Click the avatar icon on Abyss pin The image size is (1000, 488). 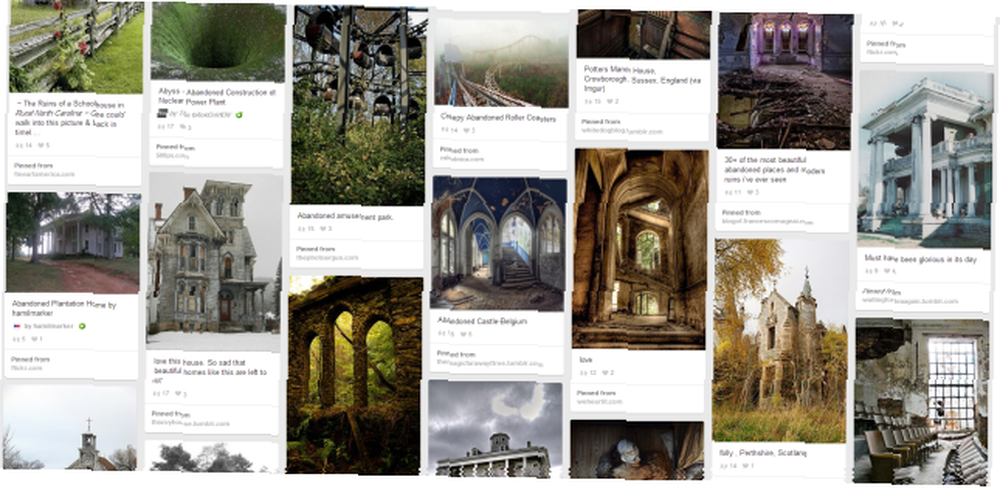point(162,114)
